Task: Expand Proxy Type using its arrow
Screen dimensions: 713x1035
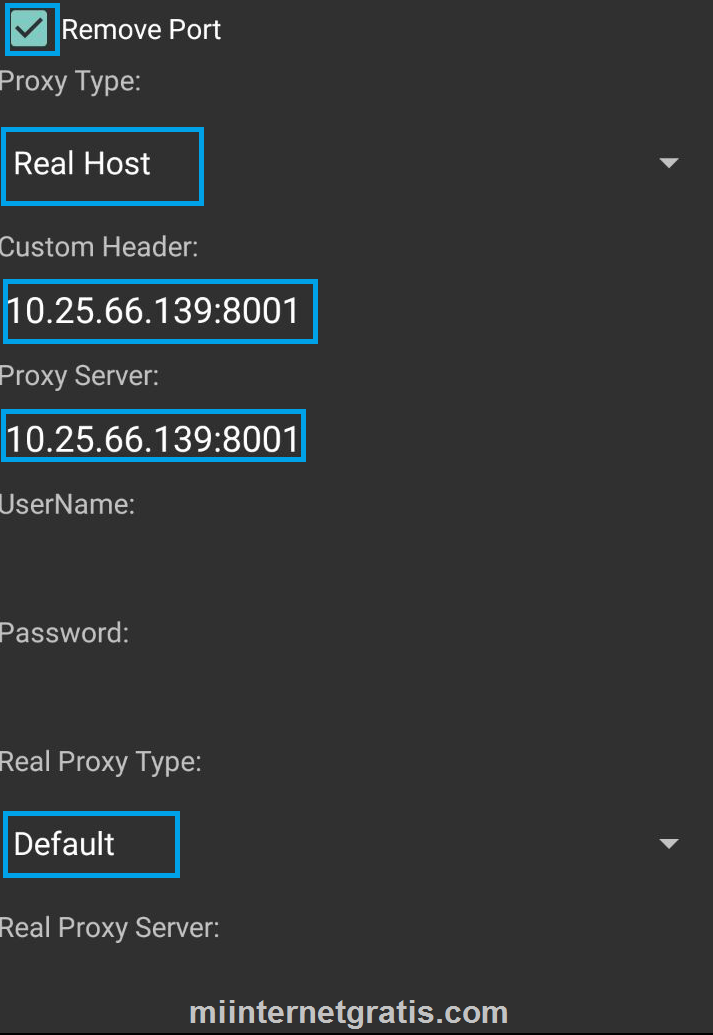Action: (669, 163)
